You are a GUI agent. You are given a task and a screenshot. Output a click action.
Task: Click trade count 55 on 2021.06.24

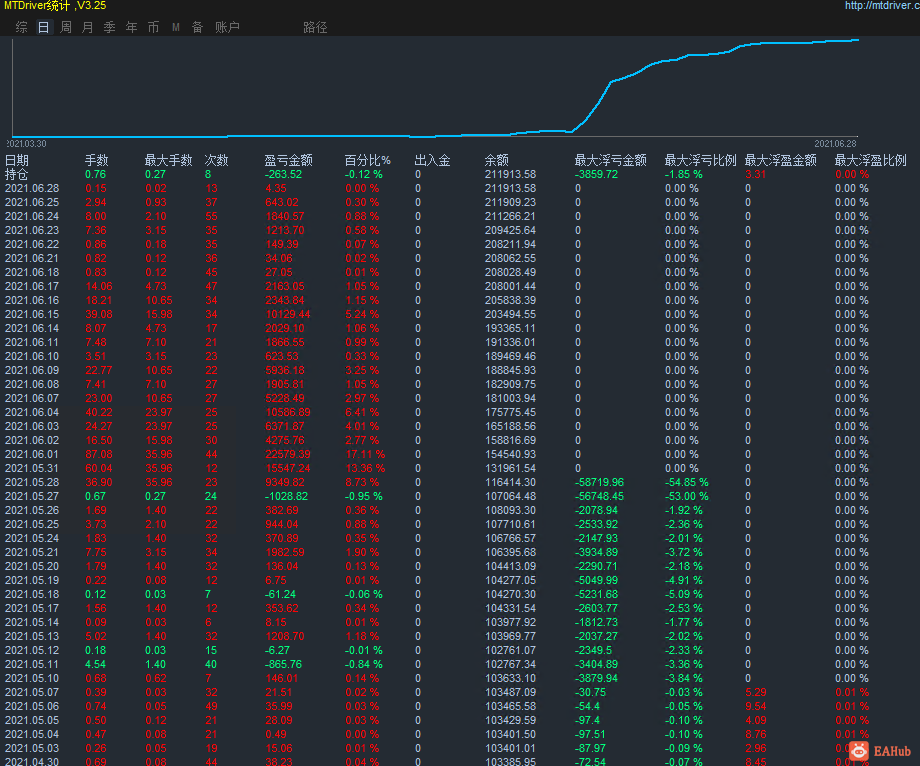point(211,216)
